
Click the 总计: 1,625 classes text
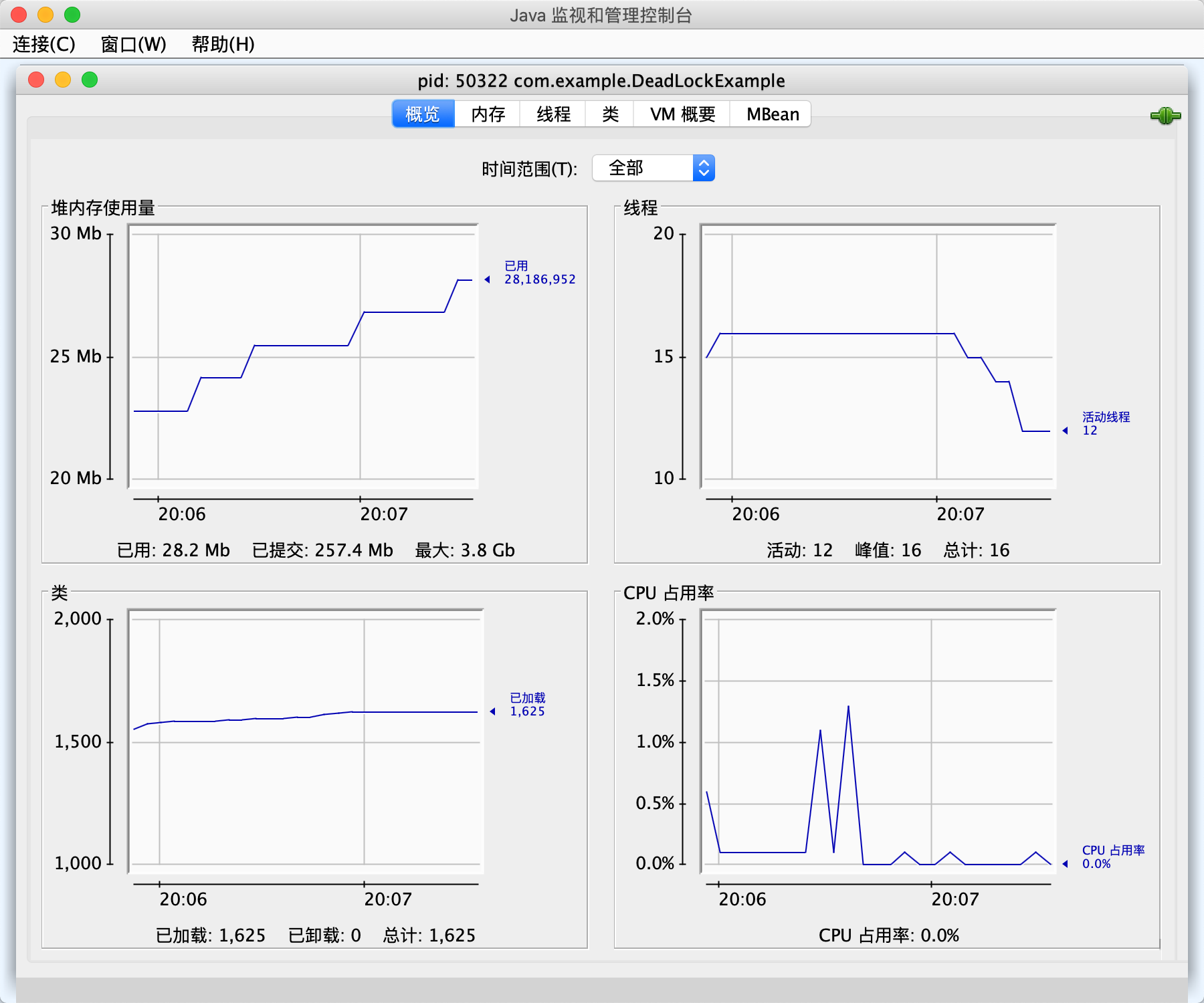[429, 935]
